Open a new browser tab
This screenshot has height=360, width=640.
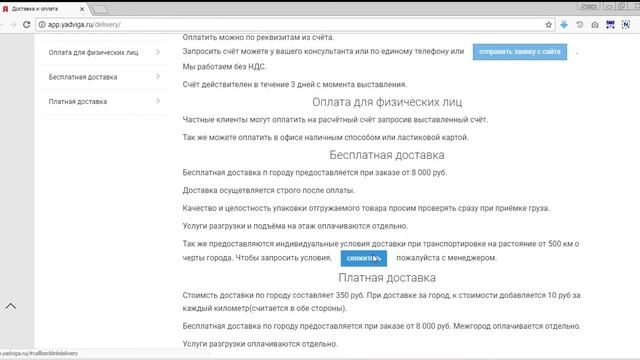[100, 9]
